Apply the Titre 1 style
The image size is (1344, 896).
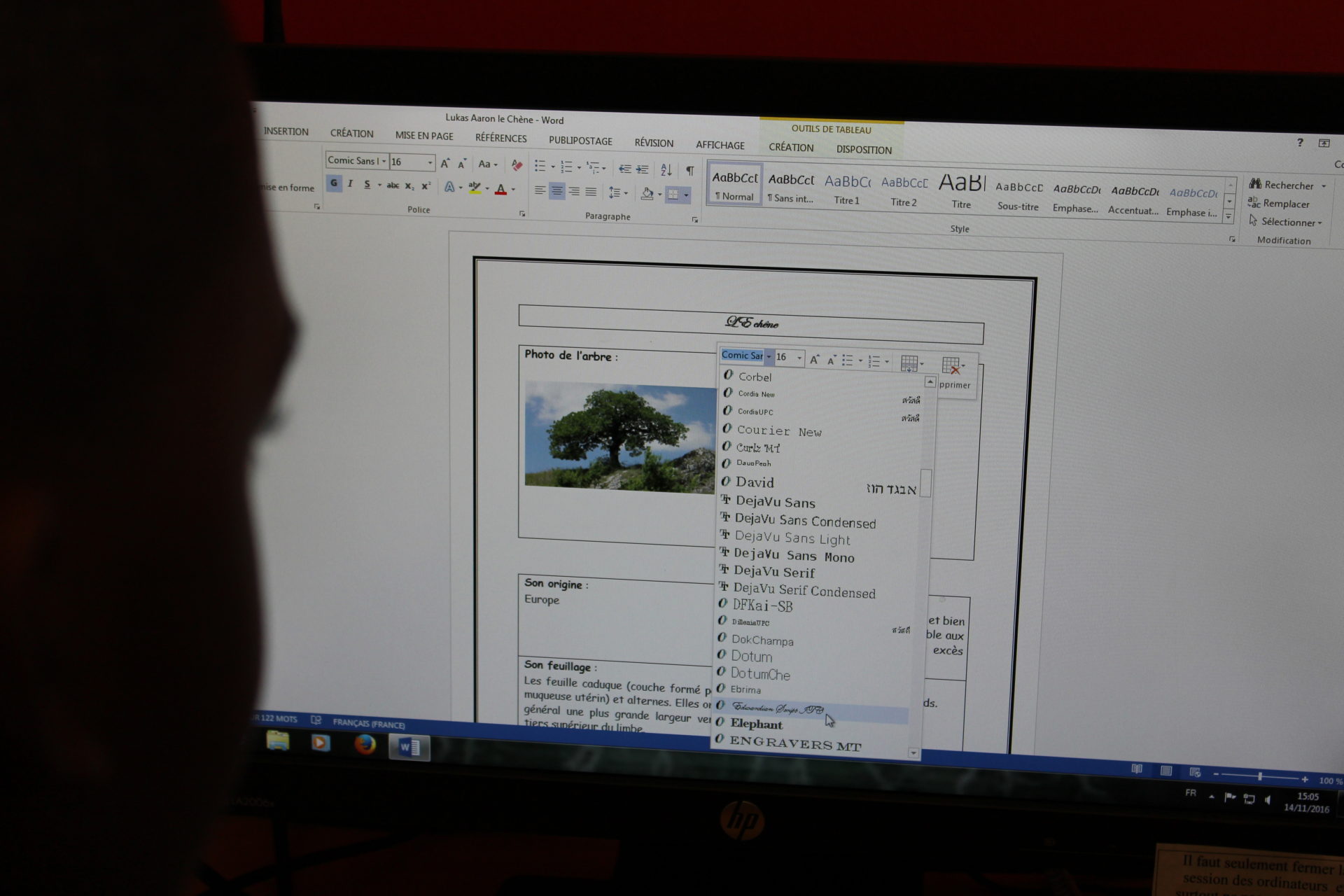(847, 190)
